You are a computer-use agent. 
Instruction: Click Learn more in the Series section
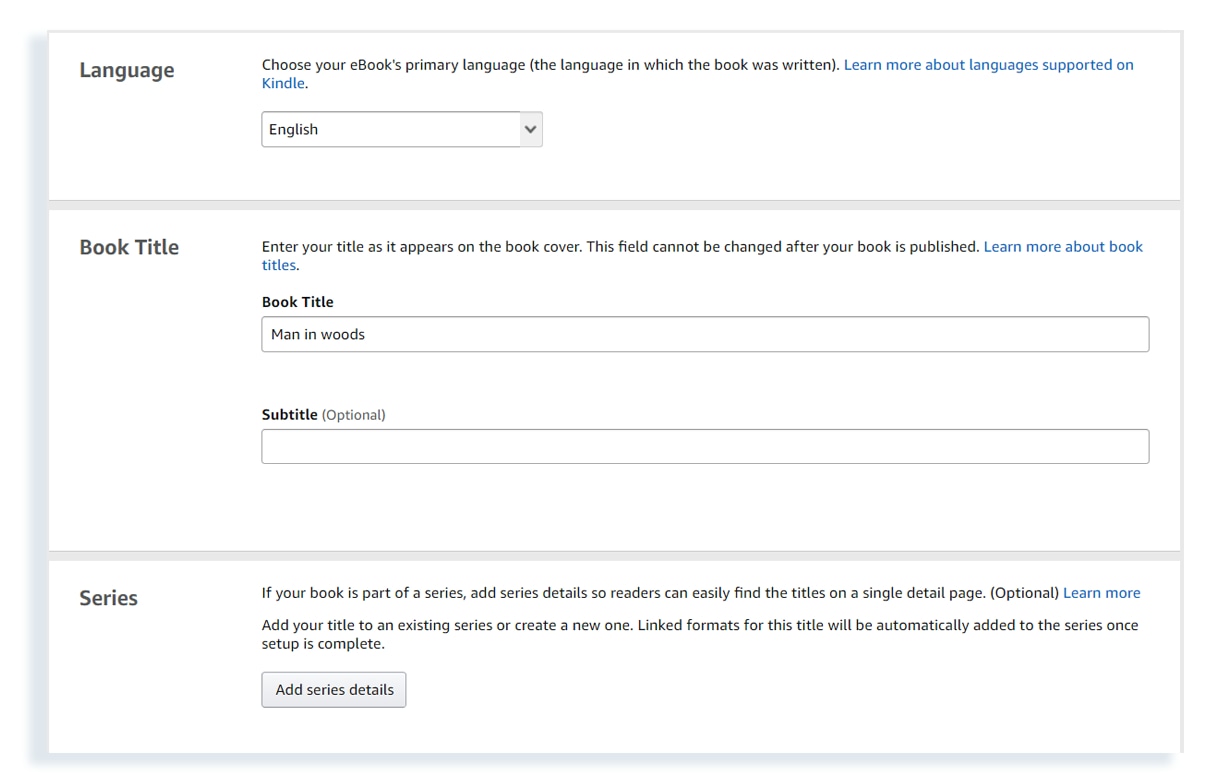tap(1101, 592)
